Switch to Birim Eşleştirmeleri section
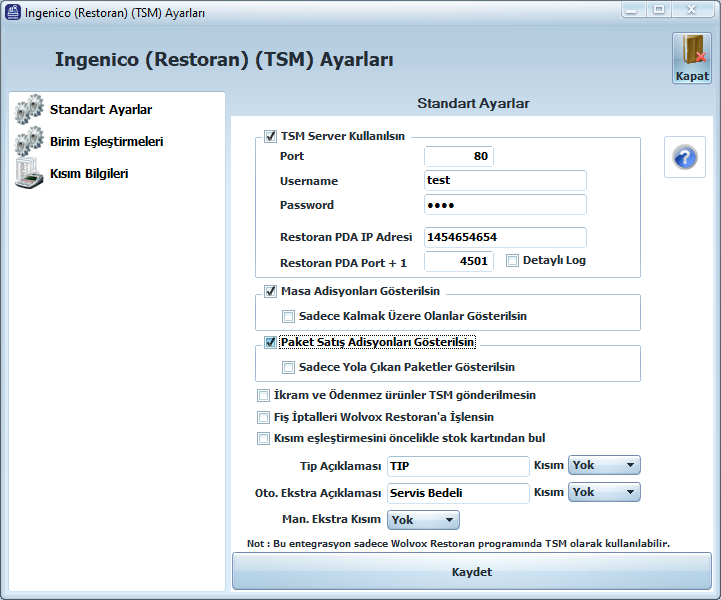 (x=106, y=142)
